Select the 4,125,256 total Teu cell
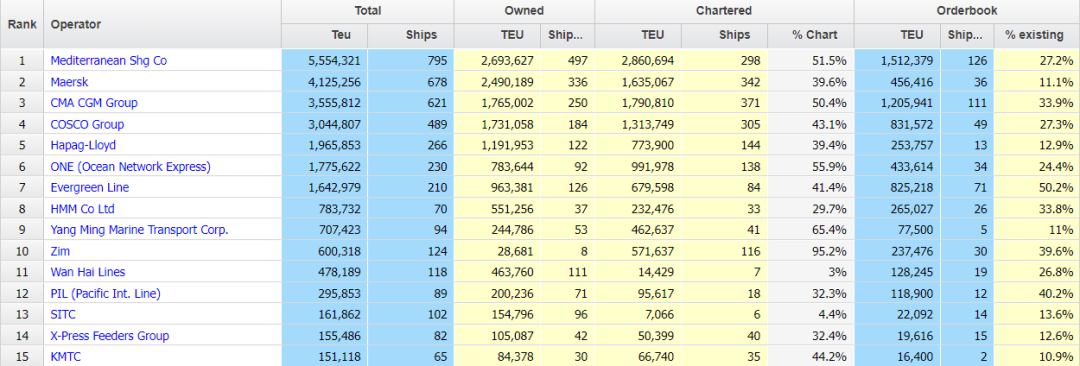 [x=324, y=82]
